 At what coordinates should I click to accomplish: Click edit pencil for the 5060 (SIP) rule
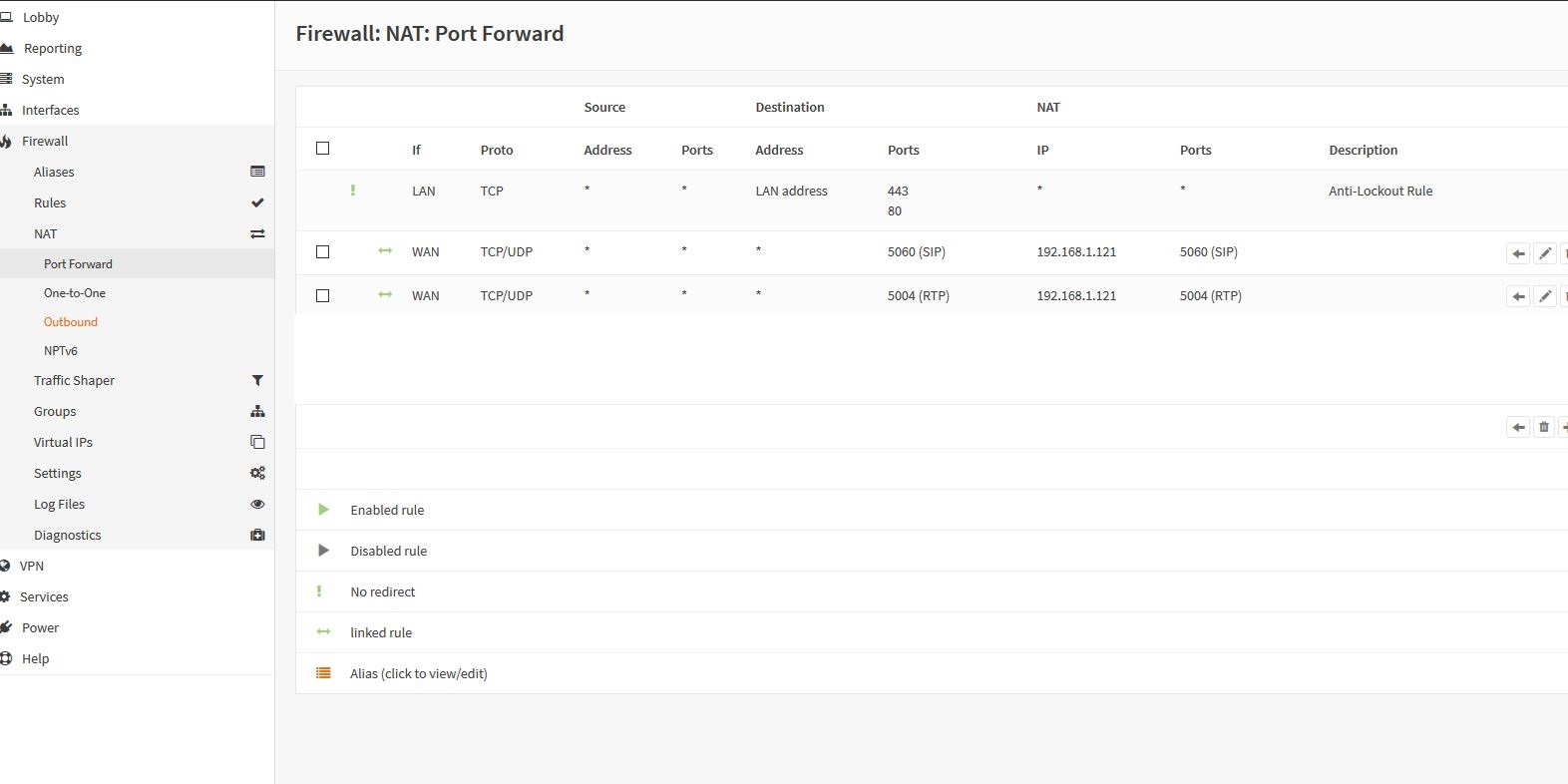pos(1544,253)
